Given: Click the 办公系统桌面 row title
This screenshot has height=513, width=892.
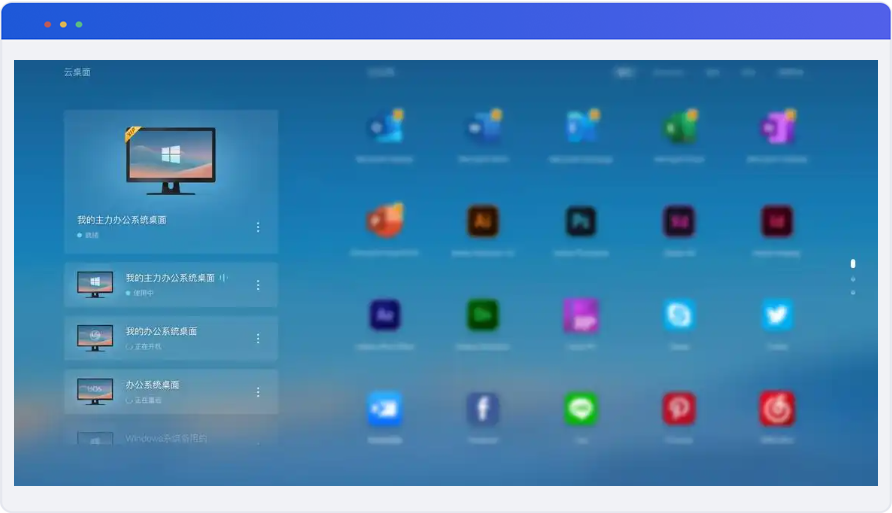Looking at the screenshot, I should click(152, 385).
